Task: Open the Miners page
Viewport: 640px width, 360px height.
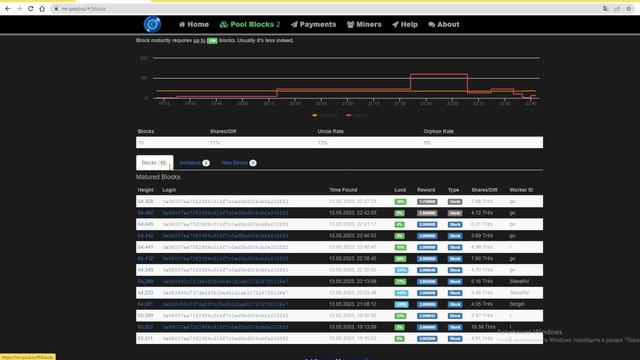Action: click(x=364, y=24)
